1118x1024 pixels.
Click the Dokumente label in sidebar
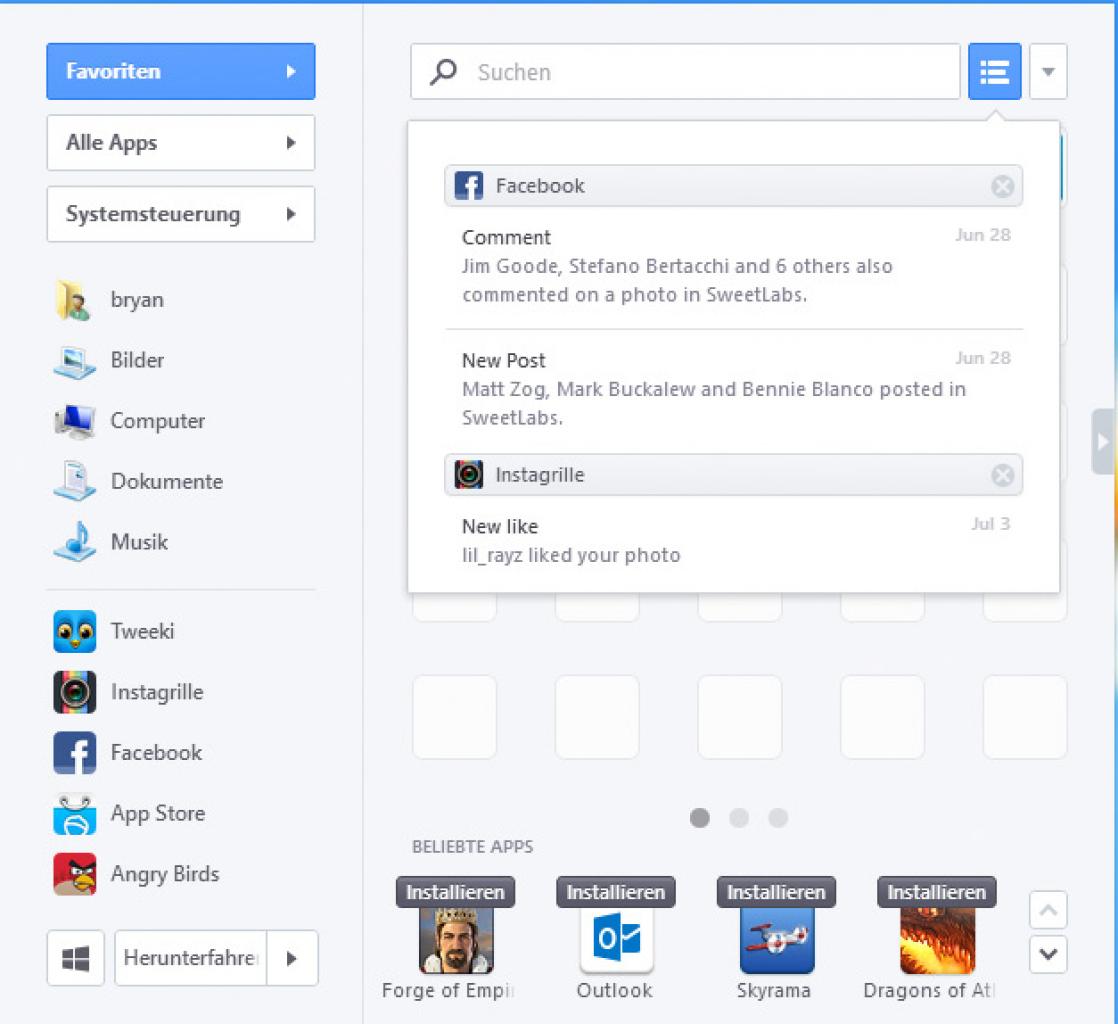[x=167, y=481]
